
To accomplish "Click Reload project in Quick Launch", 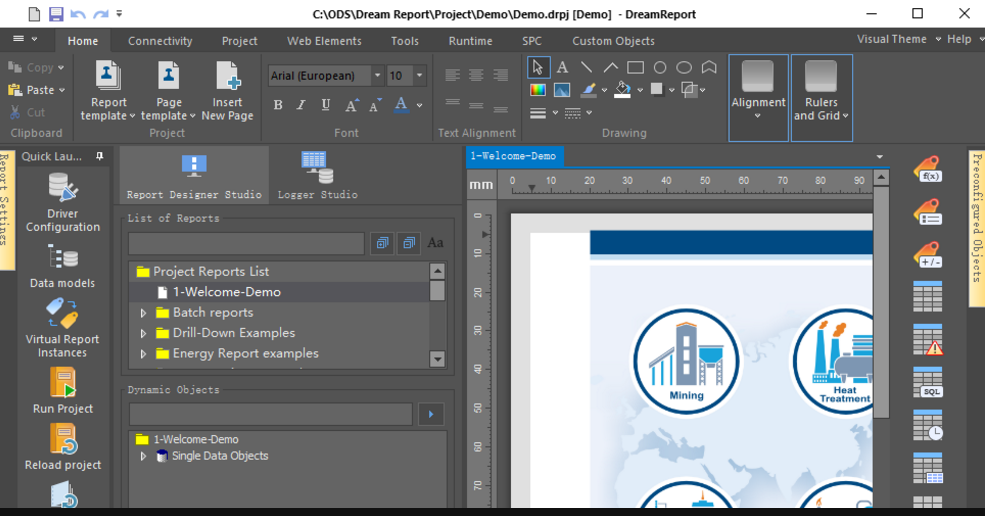I will pyautogui.click(x=63, y=447).
